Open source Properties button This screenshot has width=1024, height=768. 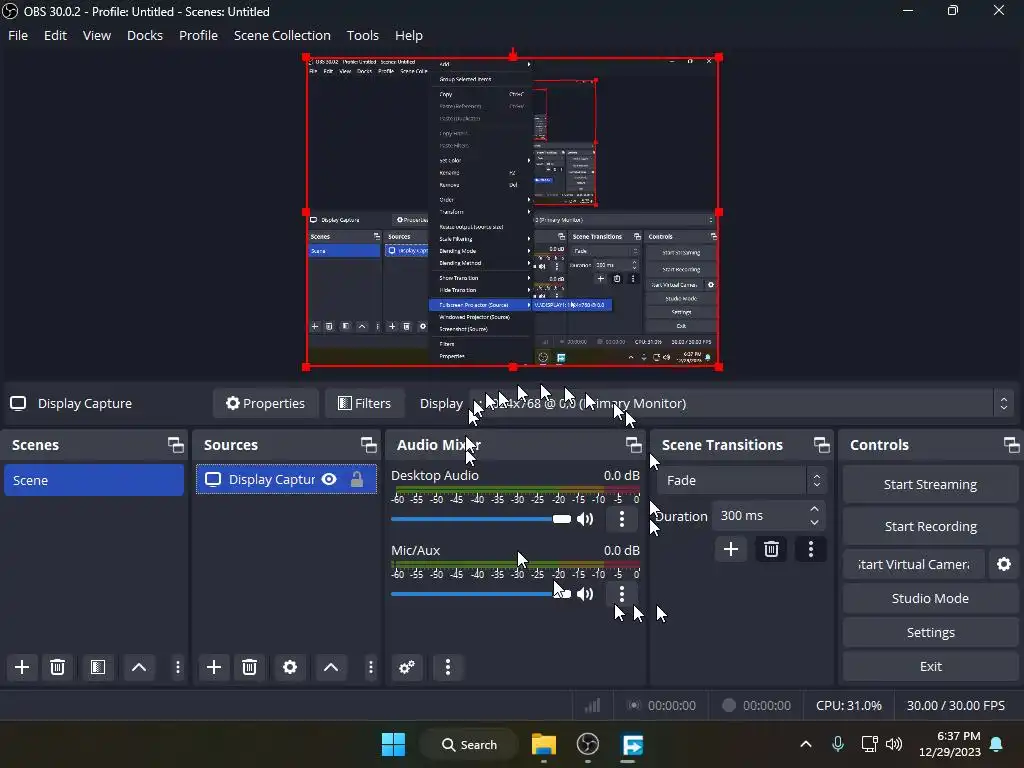(265, 403)
